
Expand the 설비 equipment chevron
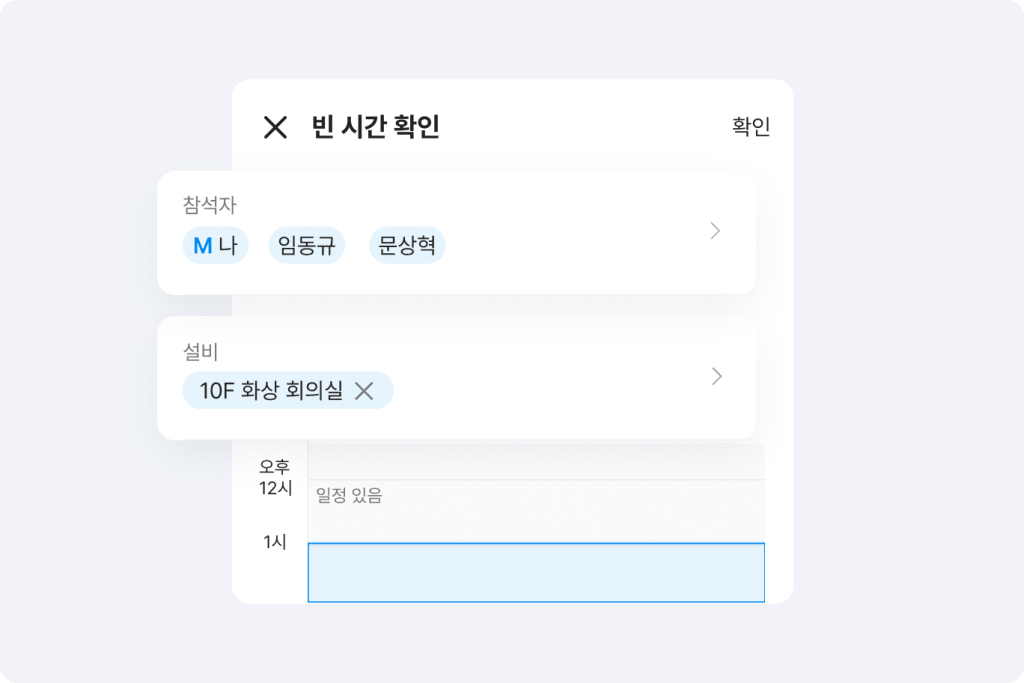tap(715, 377)
